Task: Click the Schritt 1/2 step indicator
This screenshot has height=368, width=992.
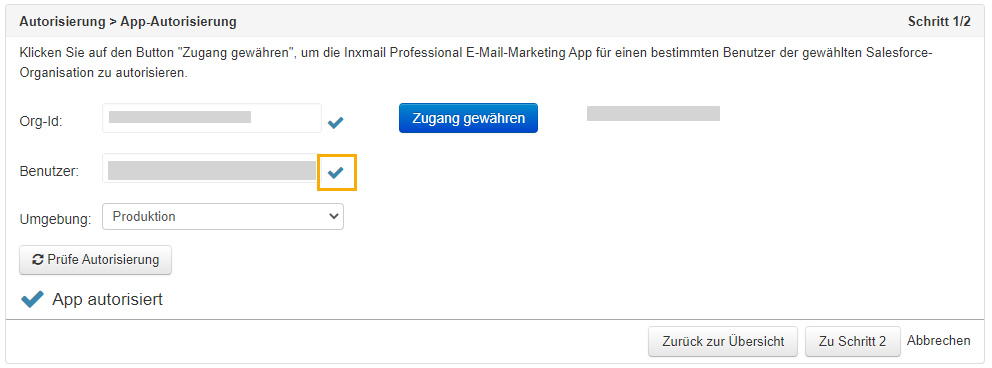Action: point(939,22)
